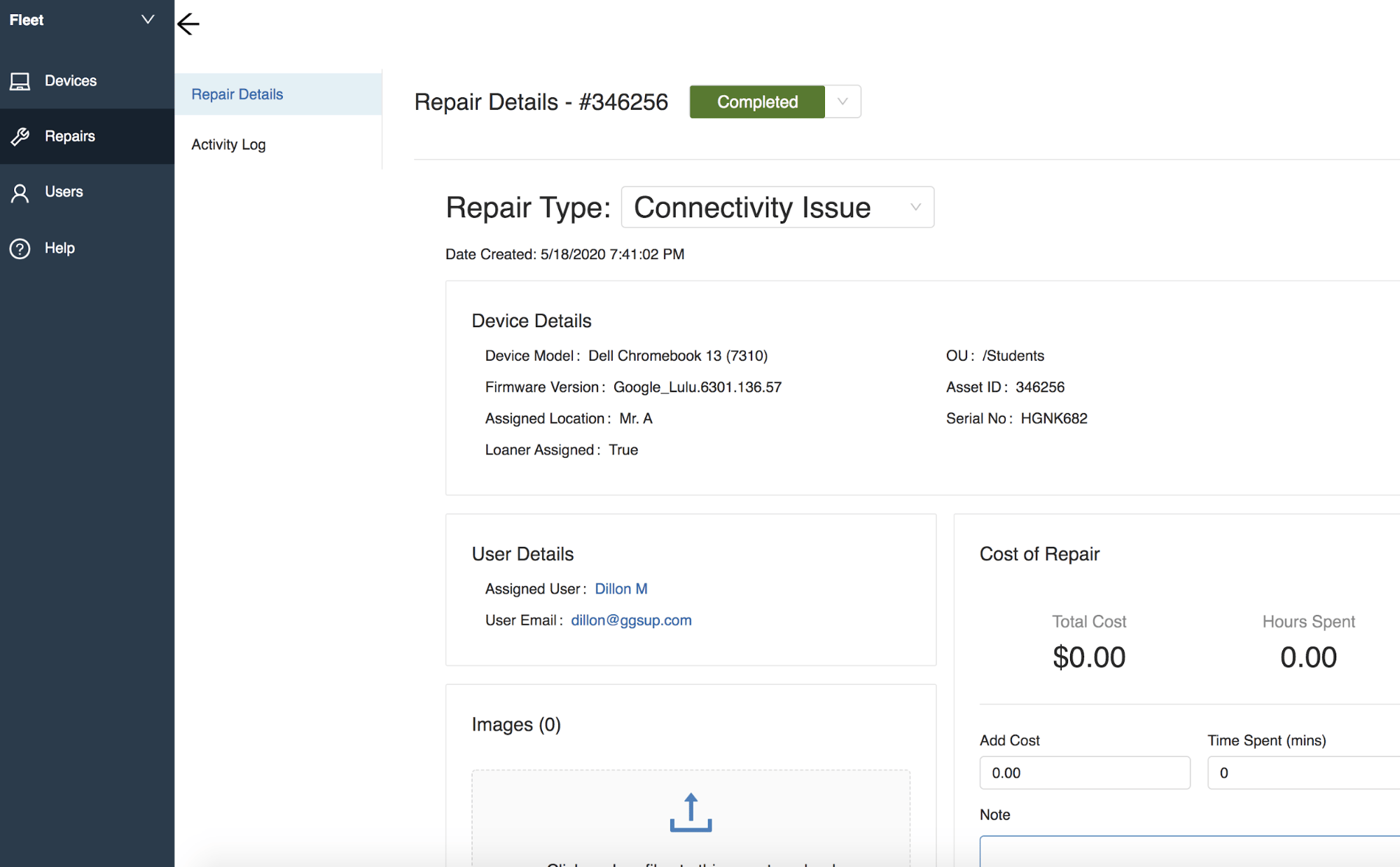Click into the Note text area
Screen dimensions: 1400x867
click(1190, 852)
